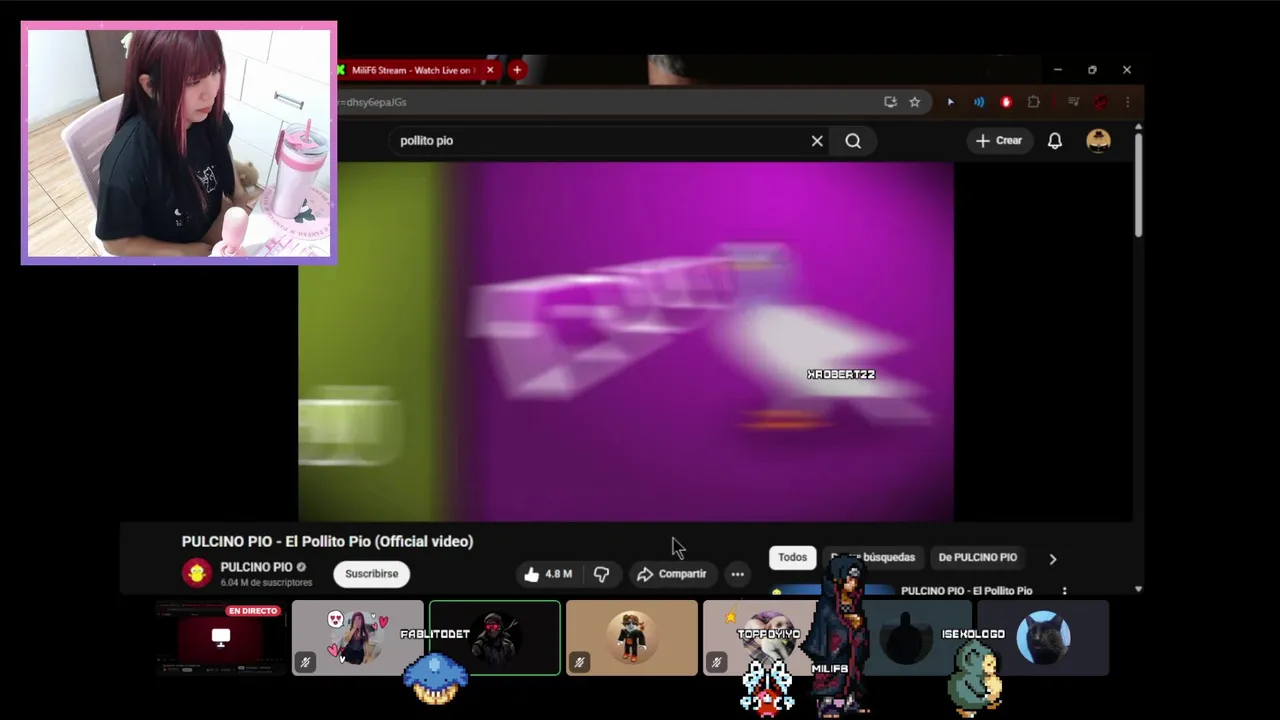Clear the YouTube search text
1280x720 pixels.
817,141
